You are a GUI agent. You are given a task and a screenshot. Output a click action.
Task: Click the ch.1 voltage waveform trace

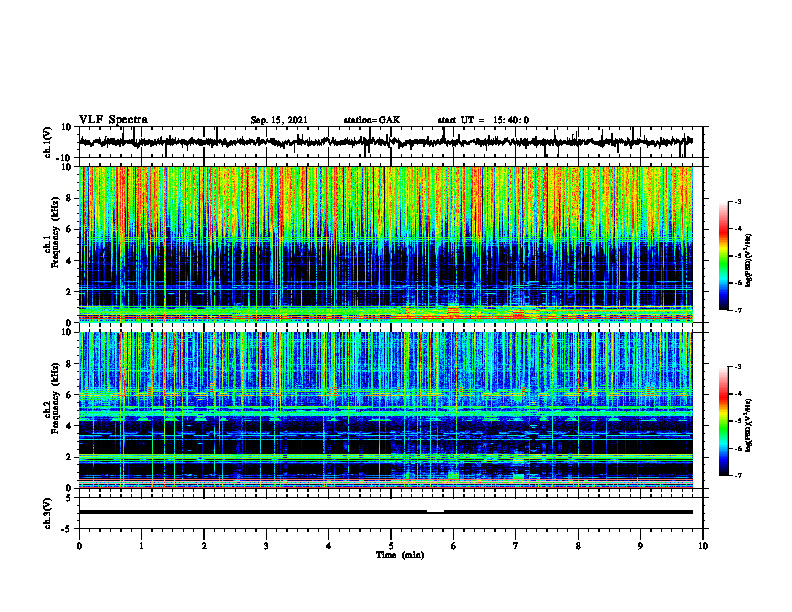(386, 142)
